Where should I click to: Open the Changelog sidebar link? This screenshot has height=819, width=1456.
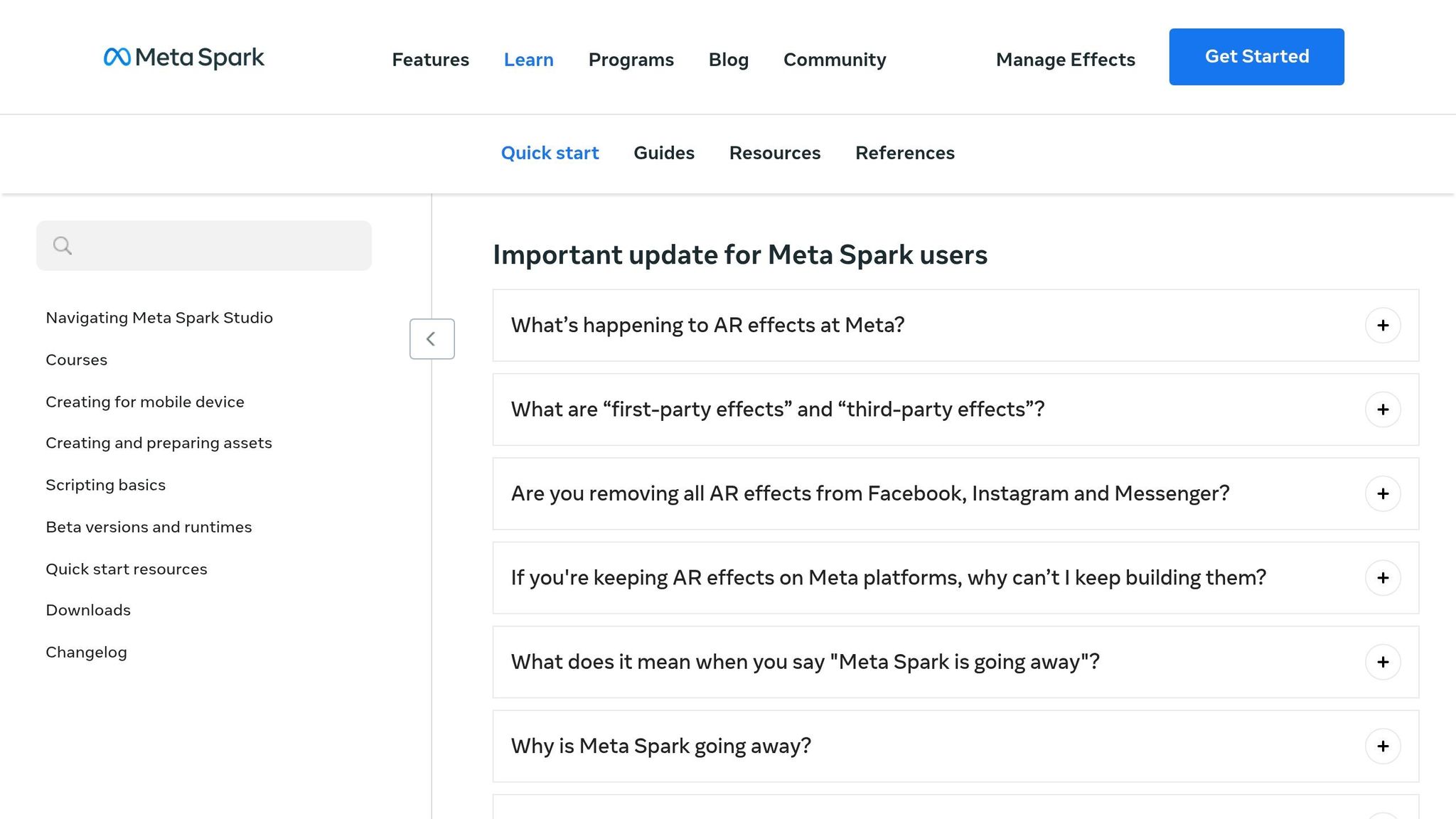tap(86, 652)
